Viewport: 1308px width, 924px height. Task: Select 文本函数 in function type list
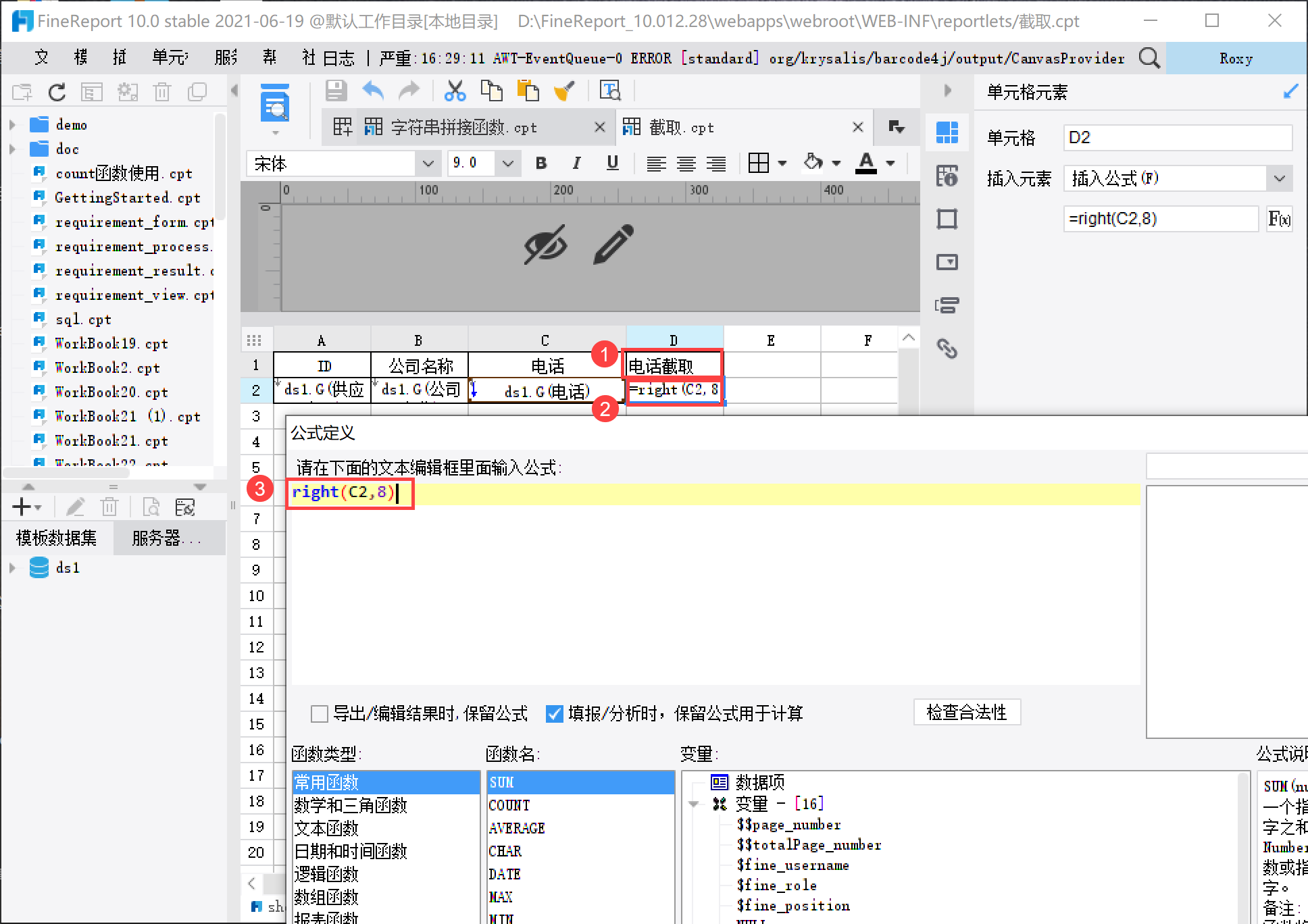click(327, 828)
